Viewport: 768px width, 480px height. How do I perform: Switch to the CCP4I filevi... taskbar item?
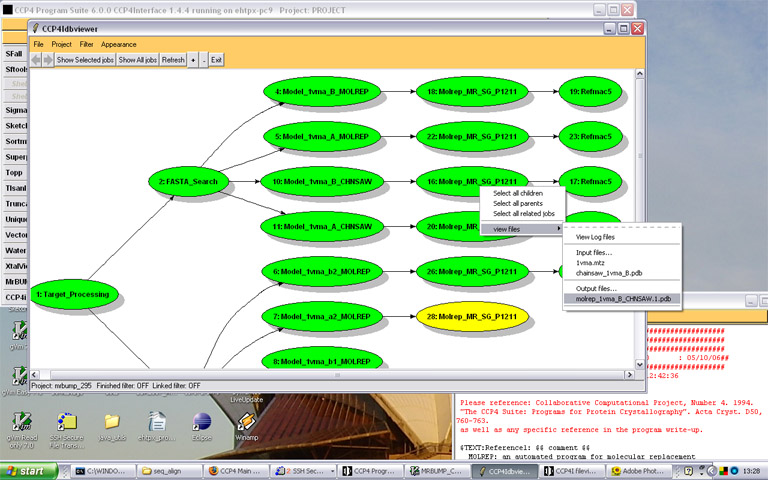pyautogui.click(x=571, y=471)
